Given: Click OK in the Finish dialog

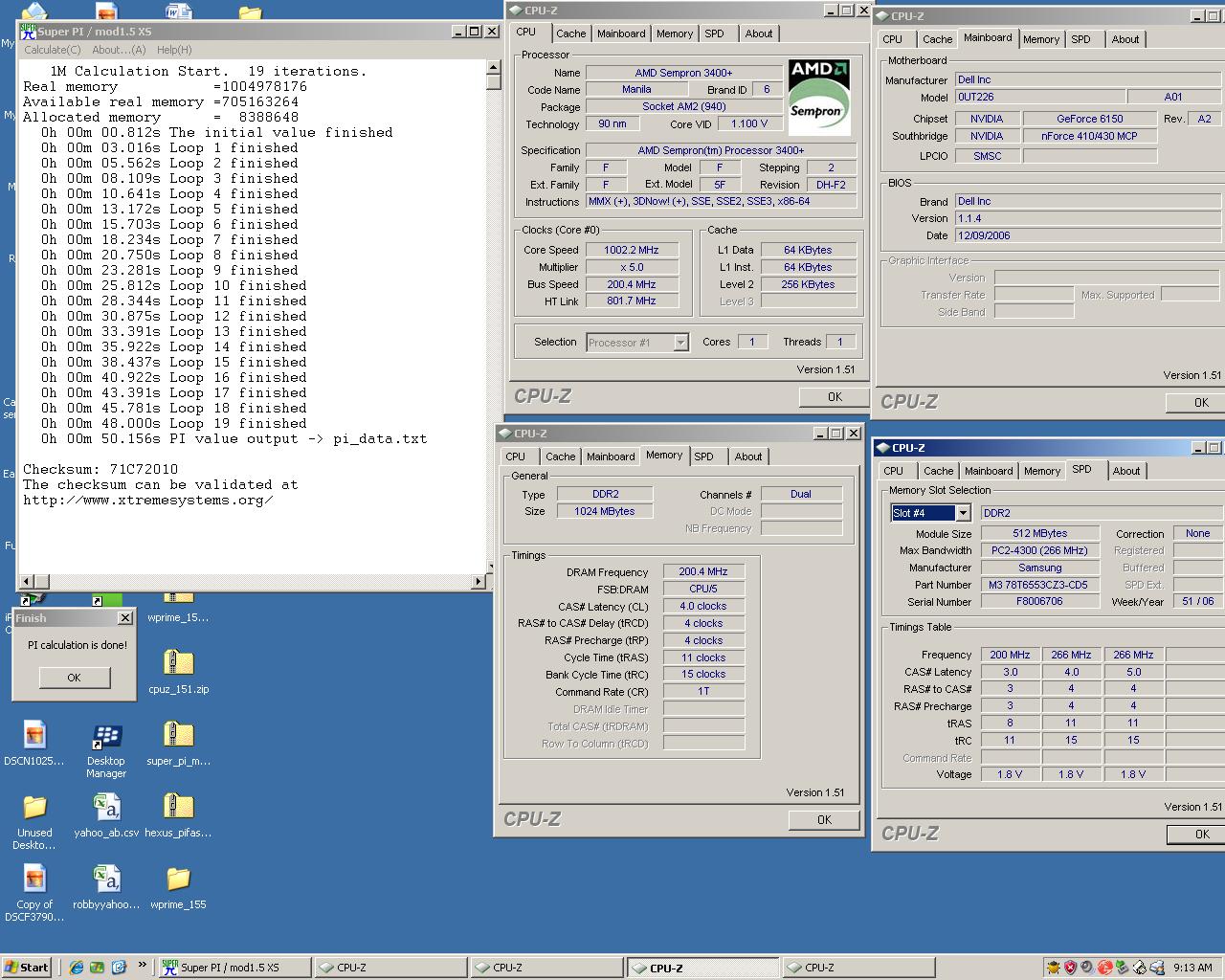Looking at the screenshot, I should pyautogui.click(x=75, y=678).
